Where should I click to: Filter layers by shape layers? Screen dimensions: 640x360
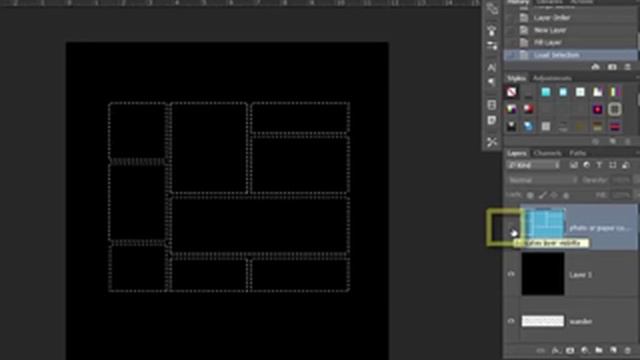click(x=613, y=165)
